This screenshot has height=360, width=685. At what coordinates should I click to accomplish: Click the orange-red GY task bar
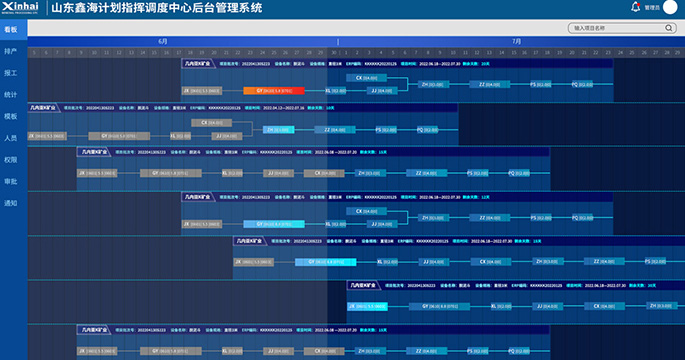pyautogui.click(x=274, y=90)
